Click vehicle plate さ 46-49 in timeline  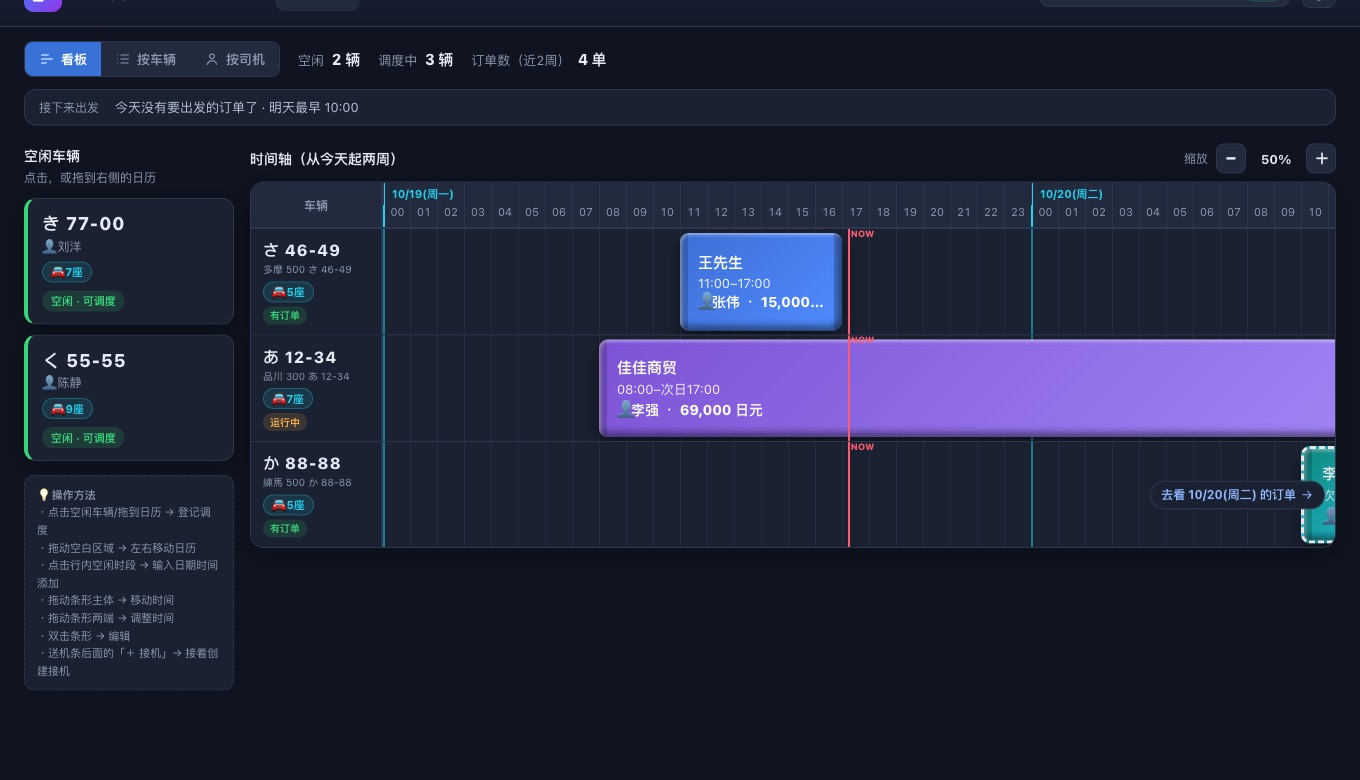[302, 250]
